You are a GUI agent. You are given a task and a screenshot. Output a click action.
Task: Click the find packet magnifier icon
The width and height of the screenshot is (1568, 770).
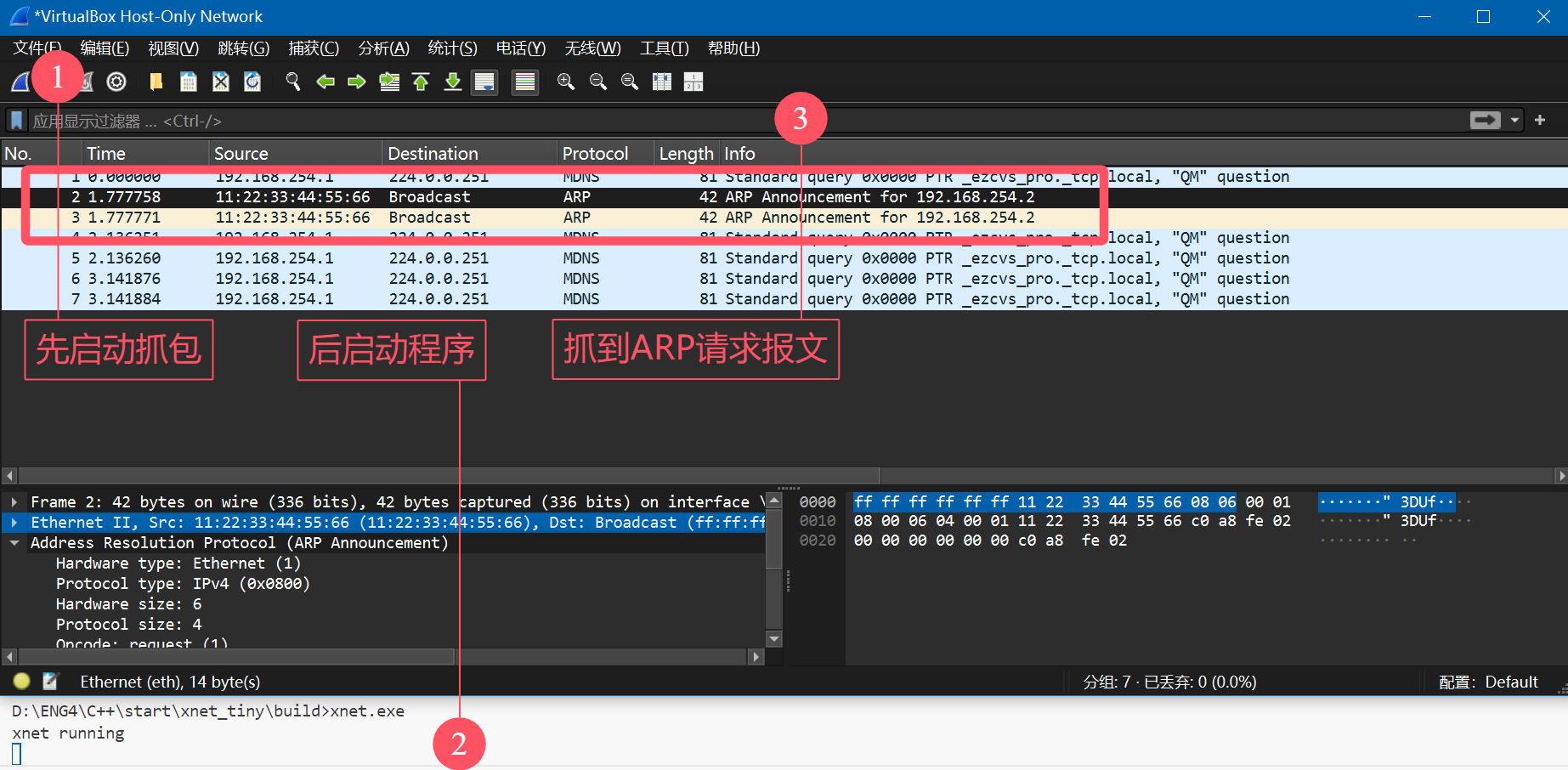293,82
